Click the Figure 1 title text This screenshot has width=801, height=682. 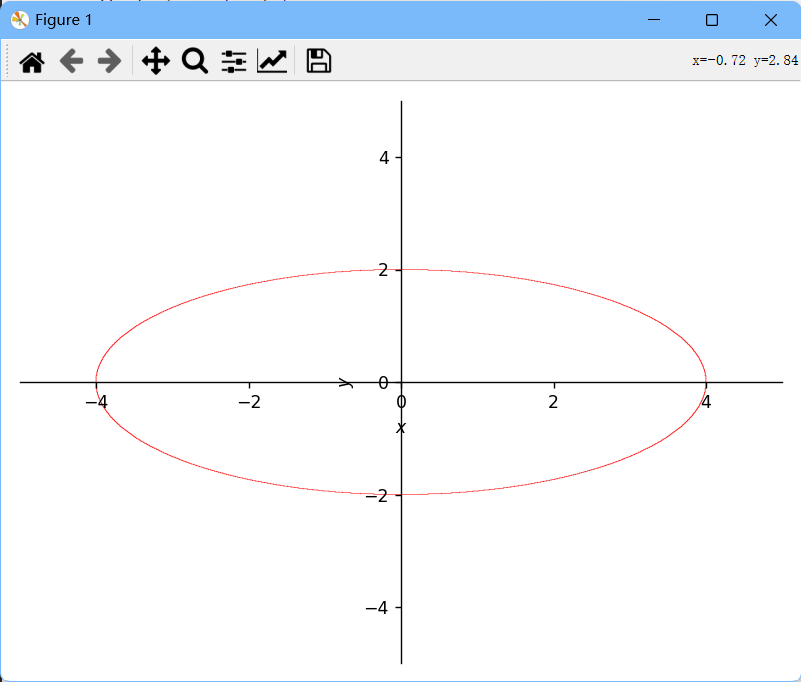click(x=64, y=20)
